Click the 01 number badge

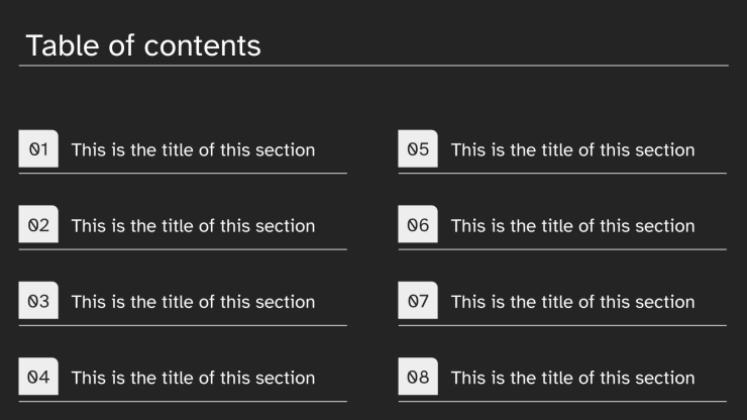[x=38, y=150]
